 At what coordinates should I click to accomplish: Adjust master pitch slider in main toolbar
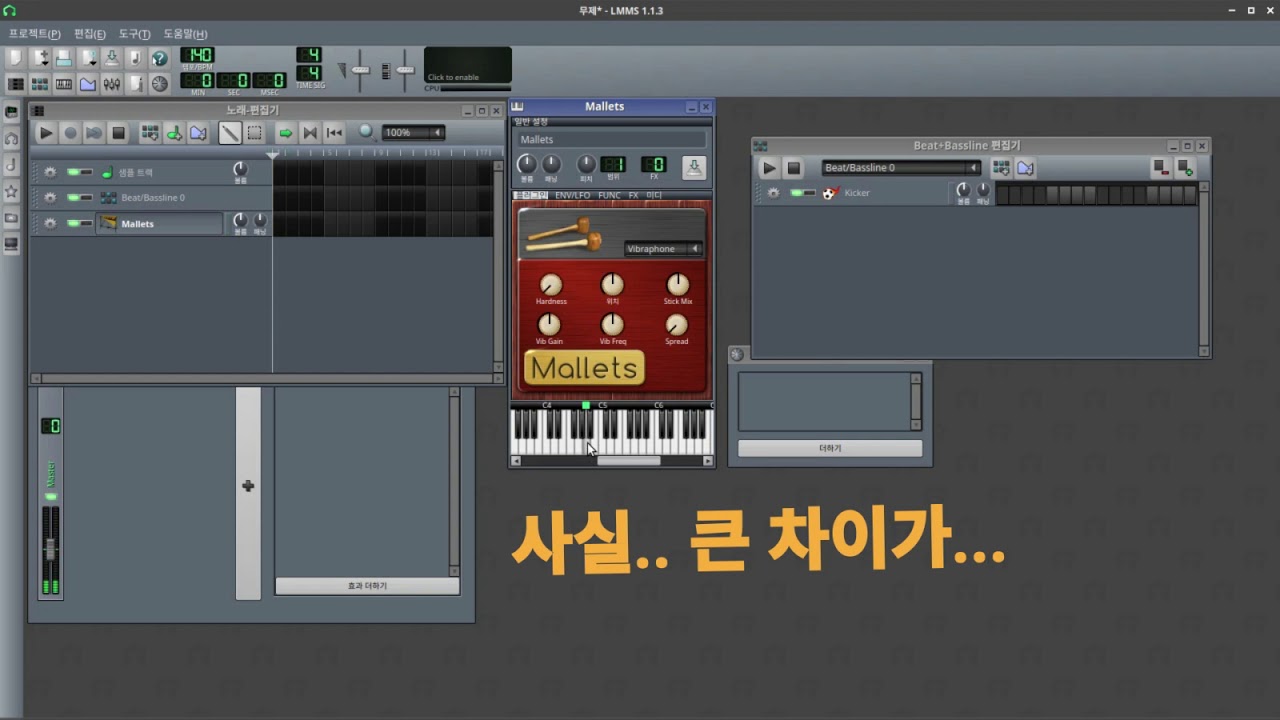(405, 70)
